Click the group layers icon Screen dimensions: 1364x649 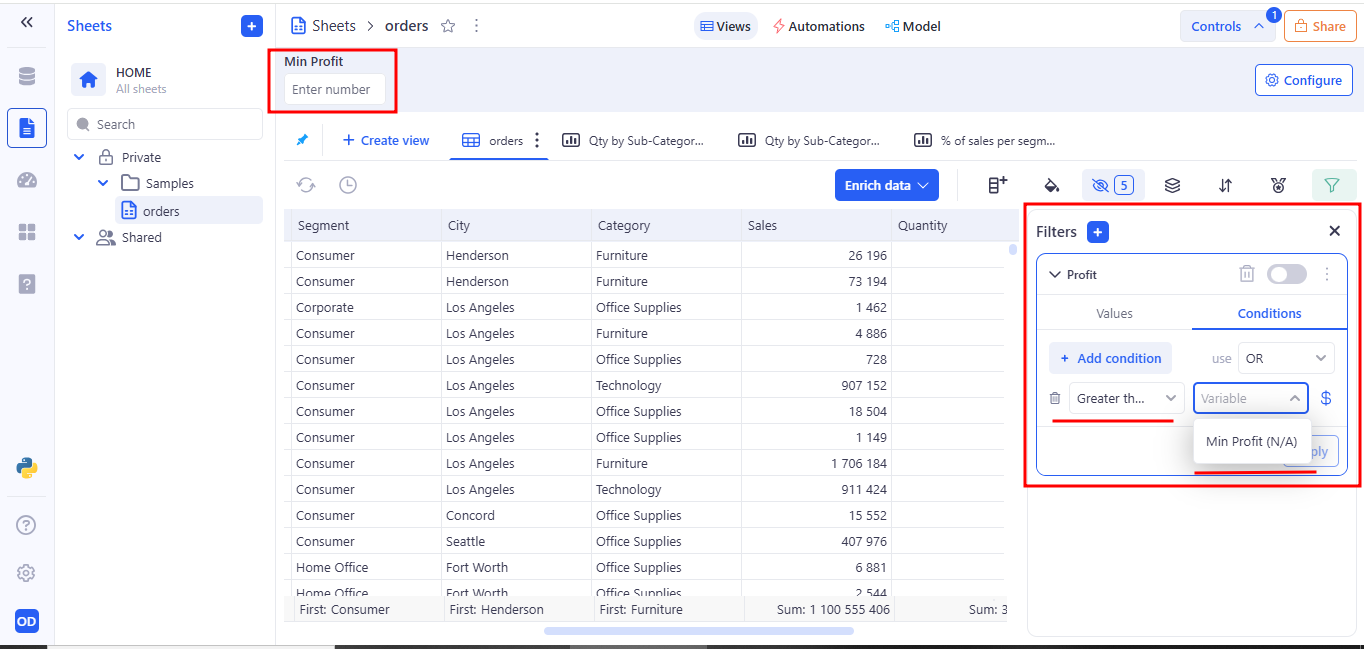click(x=1172, y=185)
